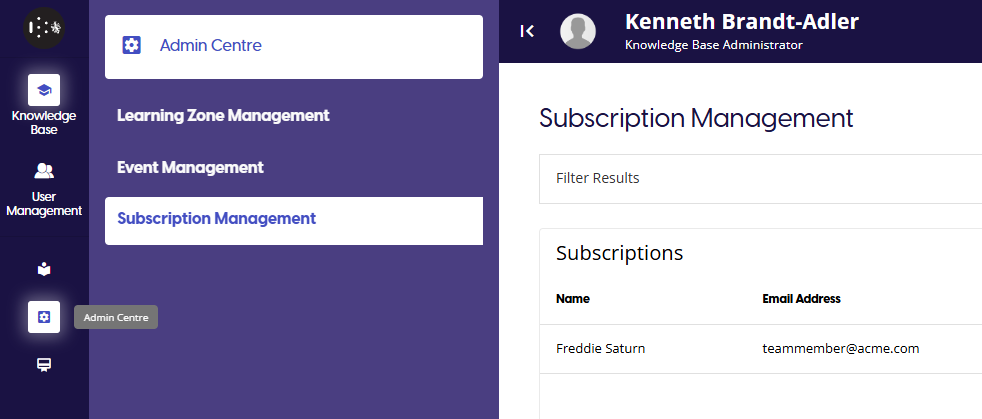
Task: Go to Event Management section
Action: click(x=190, y=167)
